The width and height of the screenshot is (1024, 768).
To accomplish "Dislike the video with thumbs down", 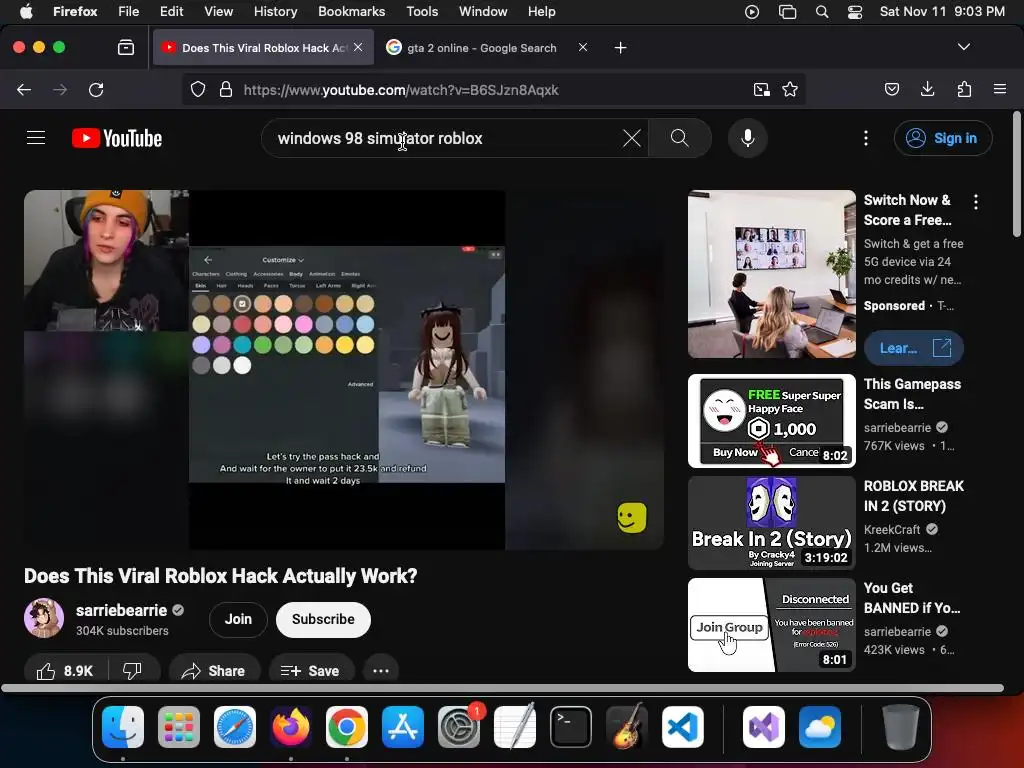I will click(x=133, y=671).
